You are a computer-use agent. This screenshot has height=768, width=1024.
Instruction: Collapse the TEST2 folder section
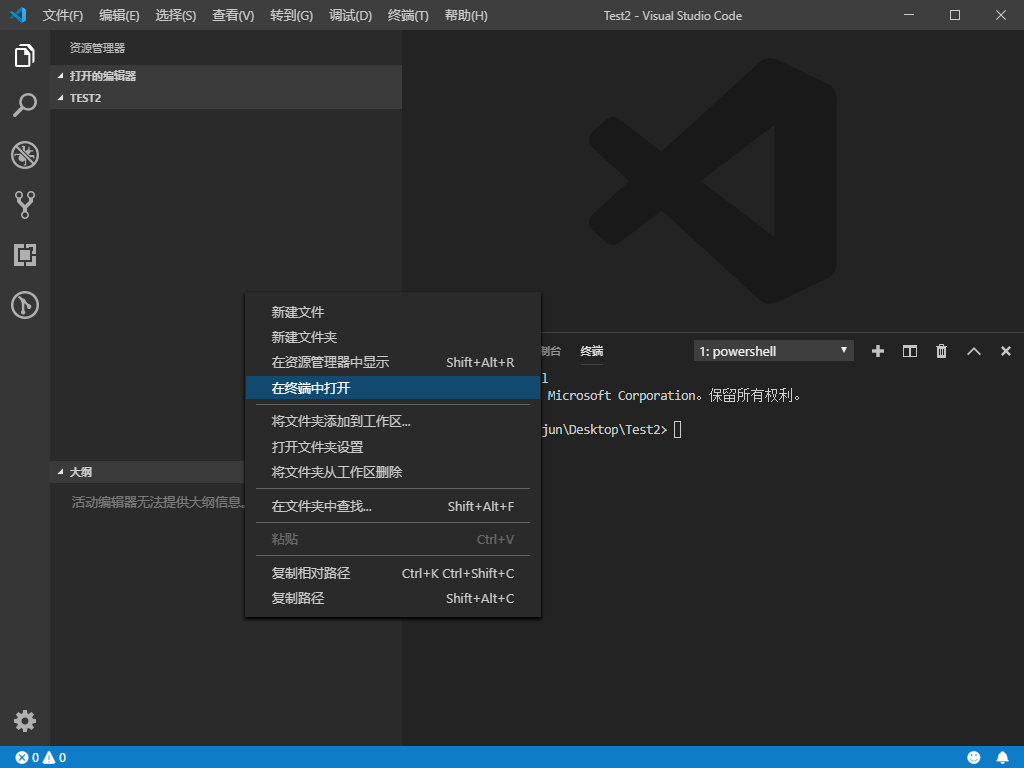226,98
